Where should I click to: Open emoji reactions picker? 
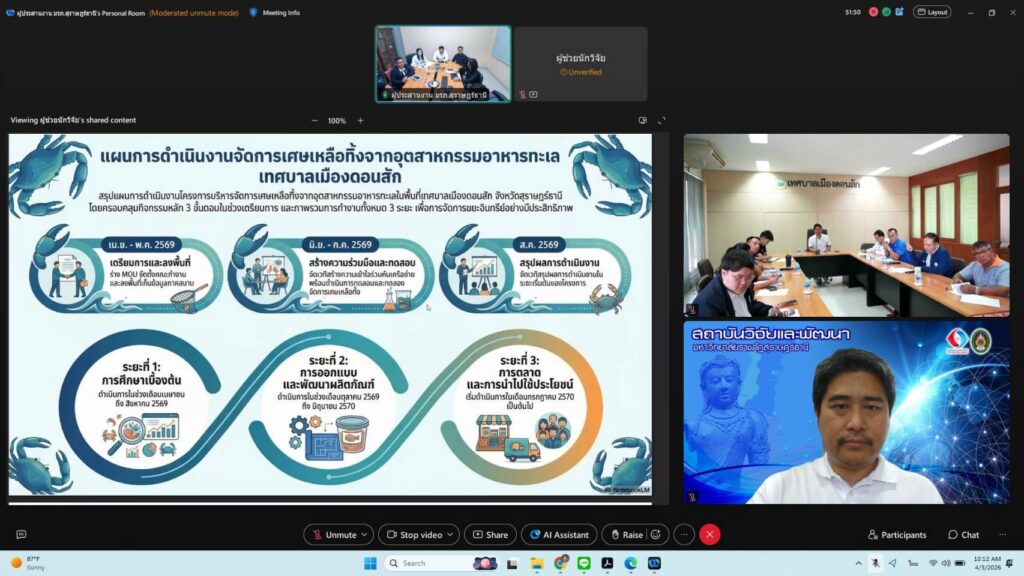(x=655, y=535)
